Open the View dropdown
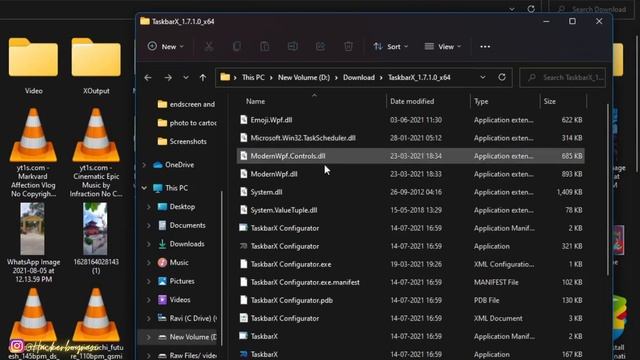640x360 pixels. pyautogui.click(x=443, y=47)
